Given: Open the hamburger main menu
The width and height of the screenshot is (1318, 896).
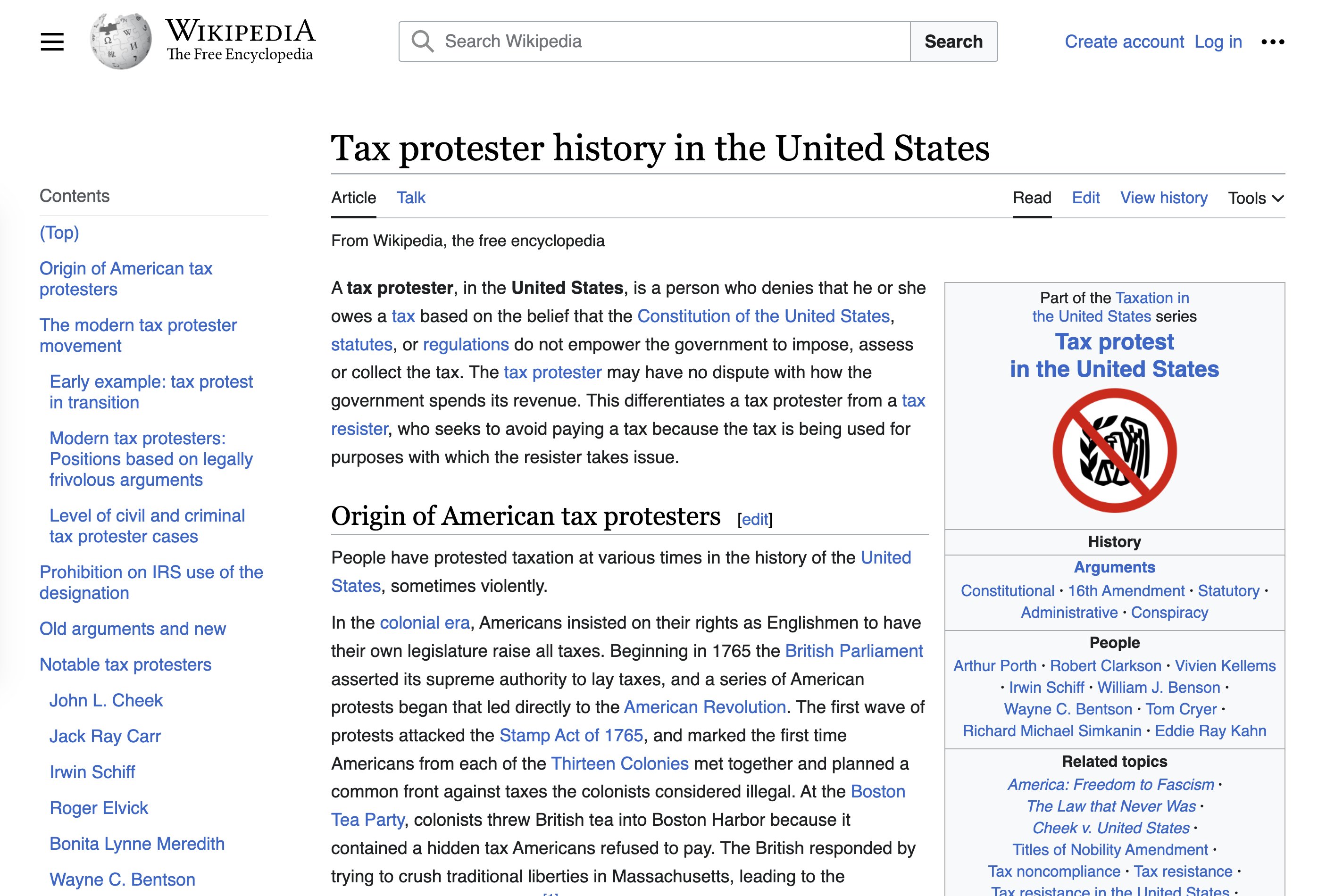Looking at the screenshot, I should (x=52, y=41).
